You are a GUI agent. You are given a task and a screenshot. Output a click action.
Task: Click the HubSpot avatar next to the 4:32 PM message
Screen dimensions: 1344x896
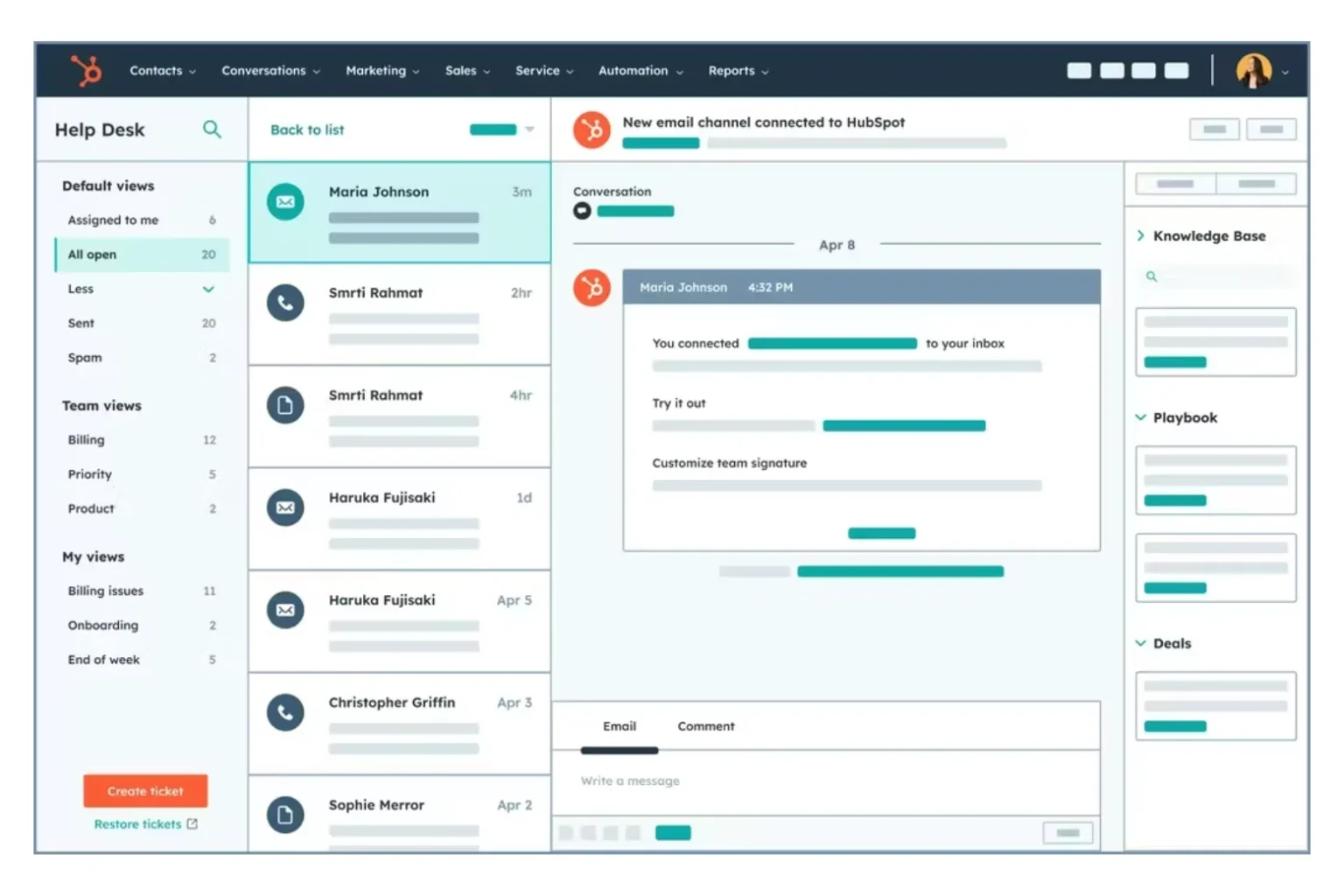pos(592,288)
